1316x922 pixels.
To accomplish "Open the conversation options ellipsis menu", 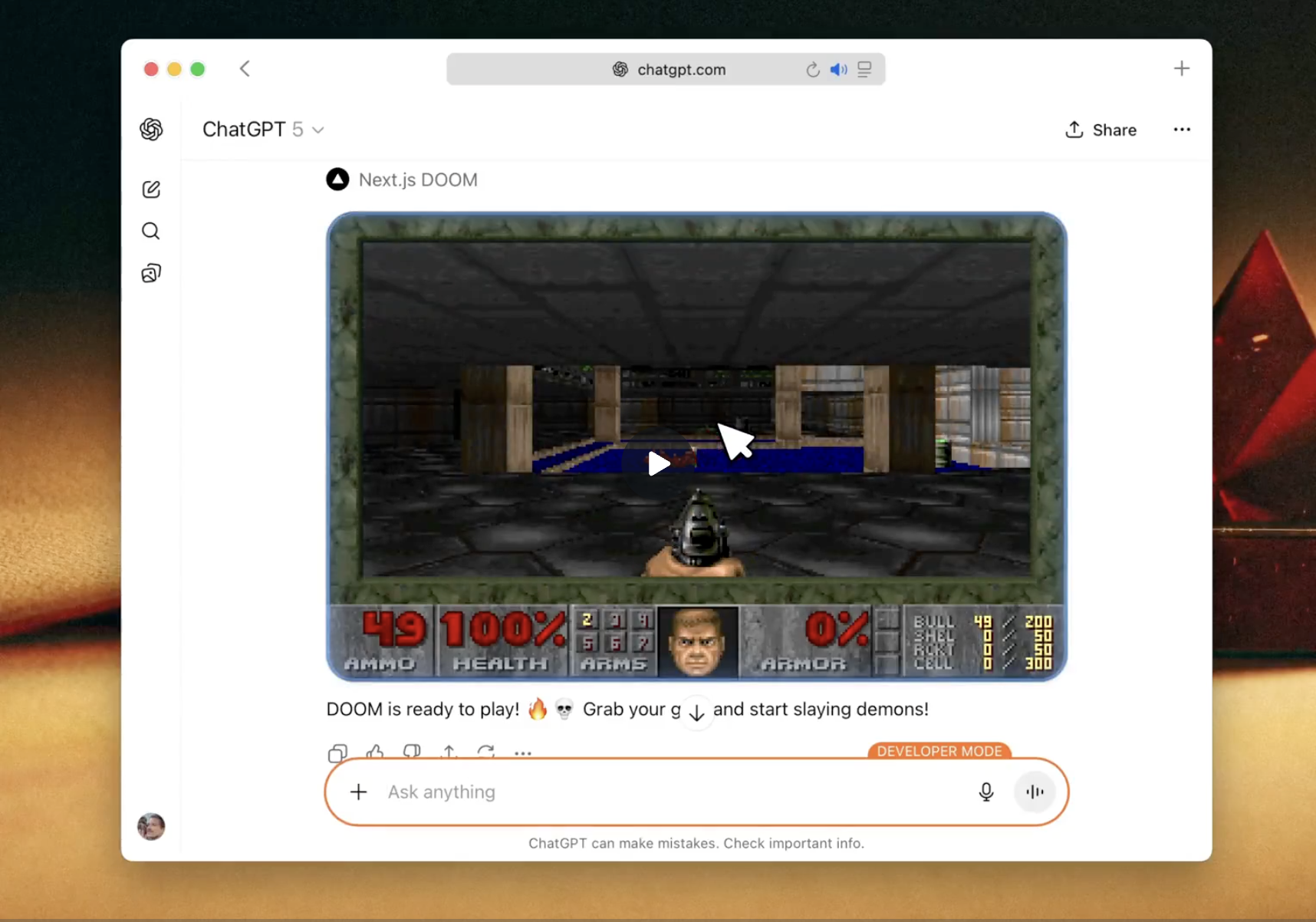I will click(1182, 130).
